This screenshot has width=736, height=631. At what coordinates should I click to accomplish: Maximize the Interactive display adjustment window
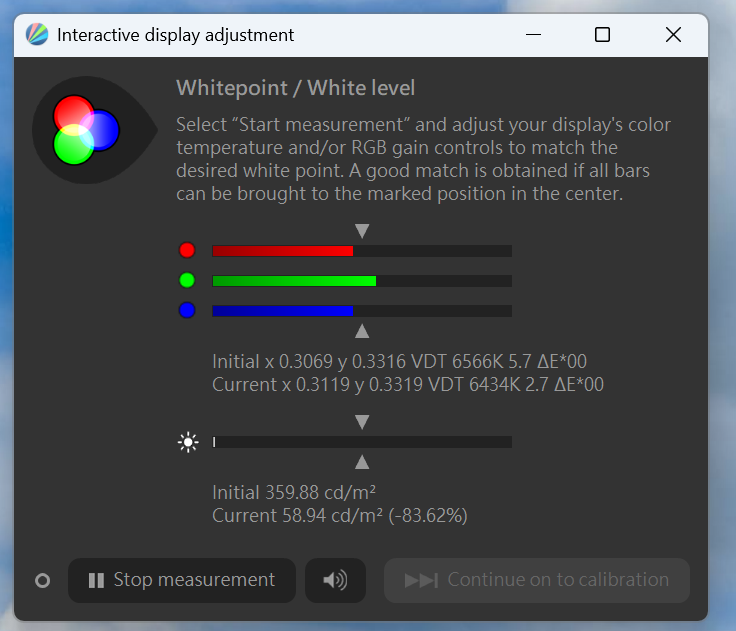coord(602,35)
